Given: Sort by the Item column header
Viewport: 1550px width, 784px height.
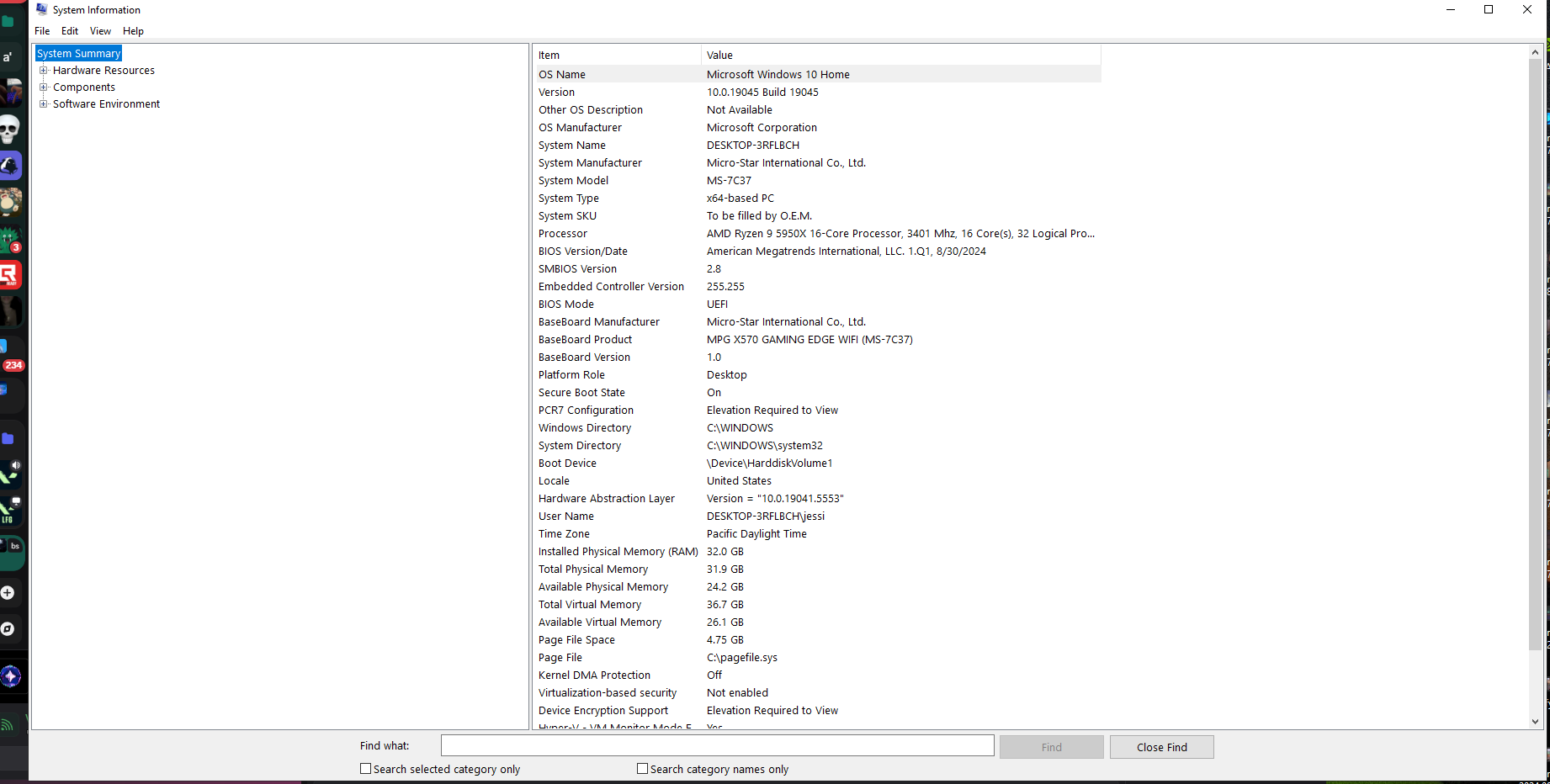Looking at the screenshot, I should pyautogui.click(x=618, y=56).
